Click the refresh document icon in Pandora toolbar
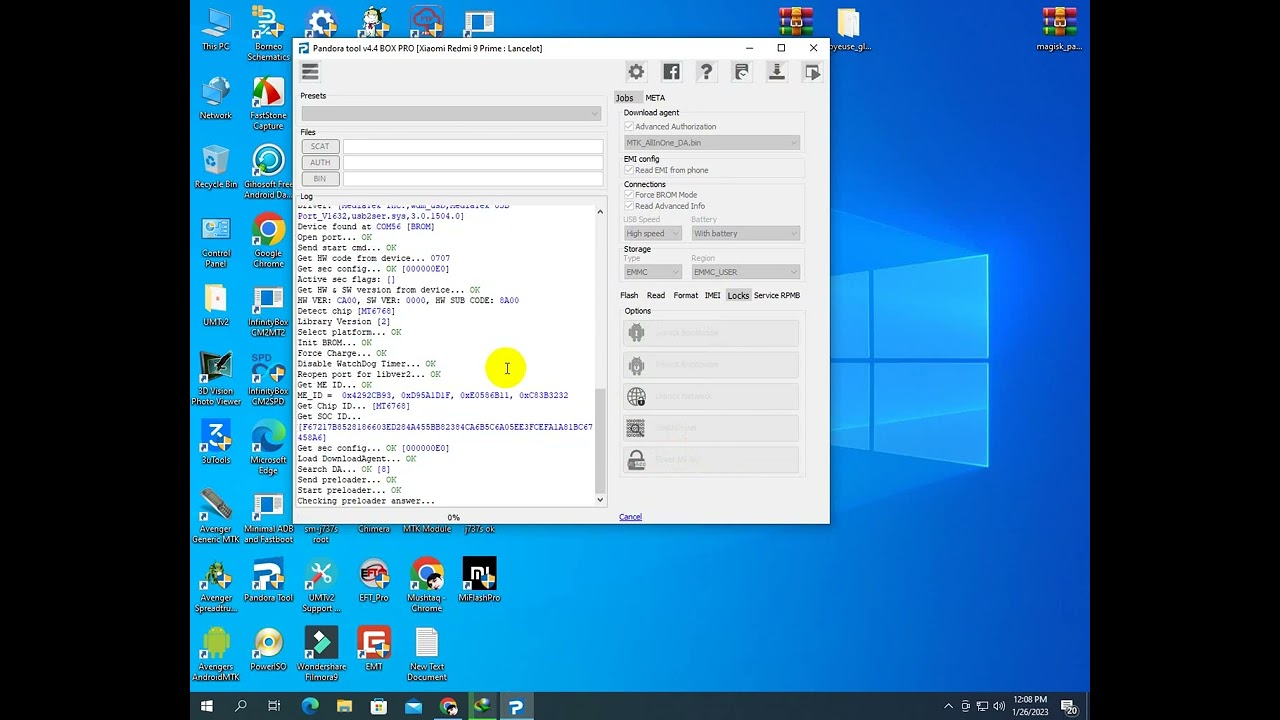Viewport: 1280px width, 720px height. coord(741,72)
